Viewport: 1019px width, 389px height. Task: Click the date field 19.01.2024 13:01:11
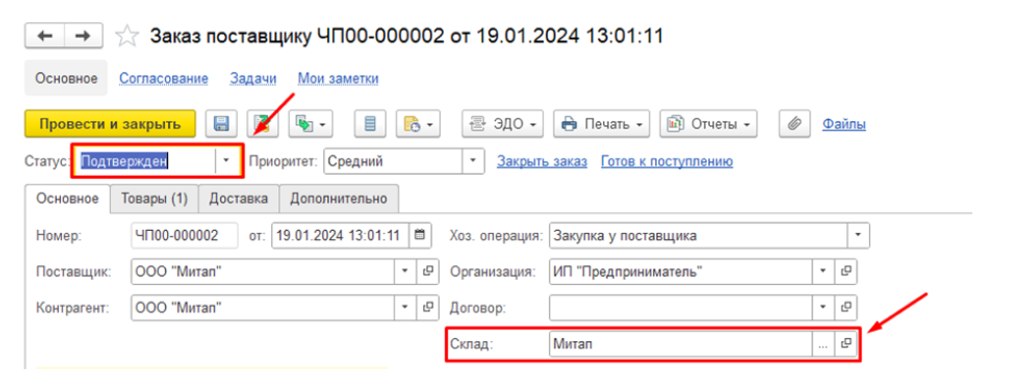pyautogui.click(x=341, y=236)
